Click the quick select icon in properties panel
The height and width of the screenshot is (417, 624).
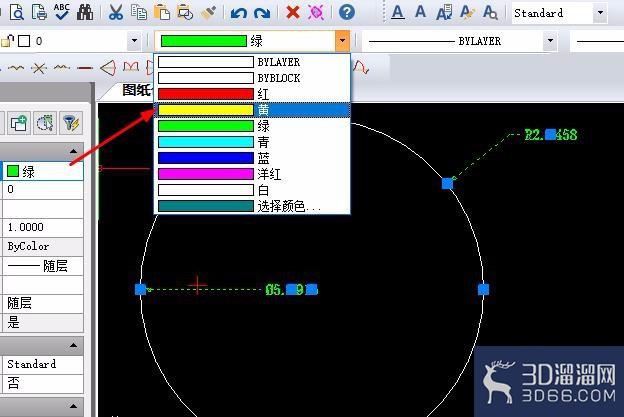coord(45,123)
